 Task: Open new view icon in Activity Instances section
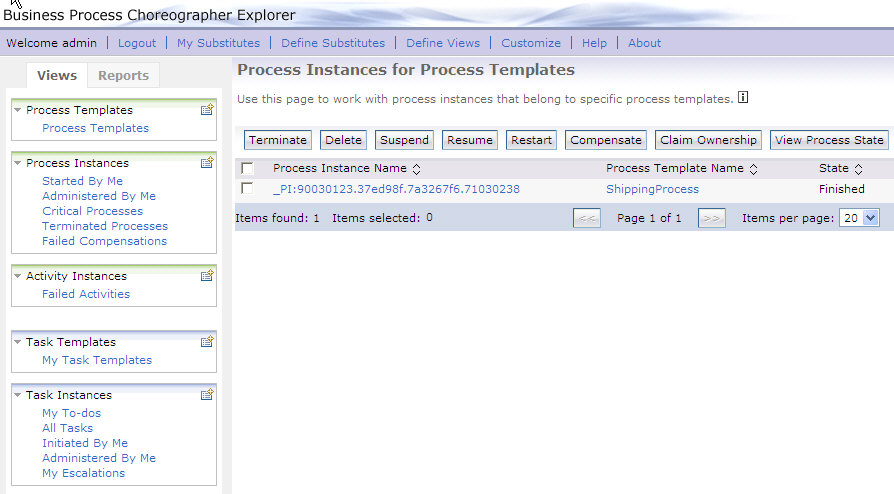pos(207,276)
